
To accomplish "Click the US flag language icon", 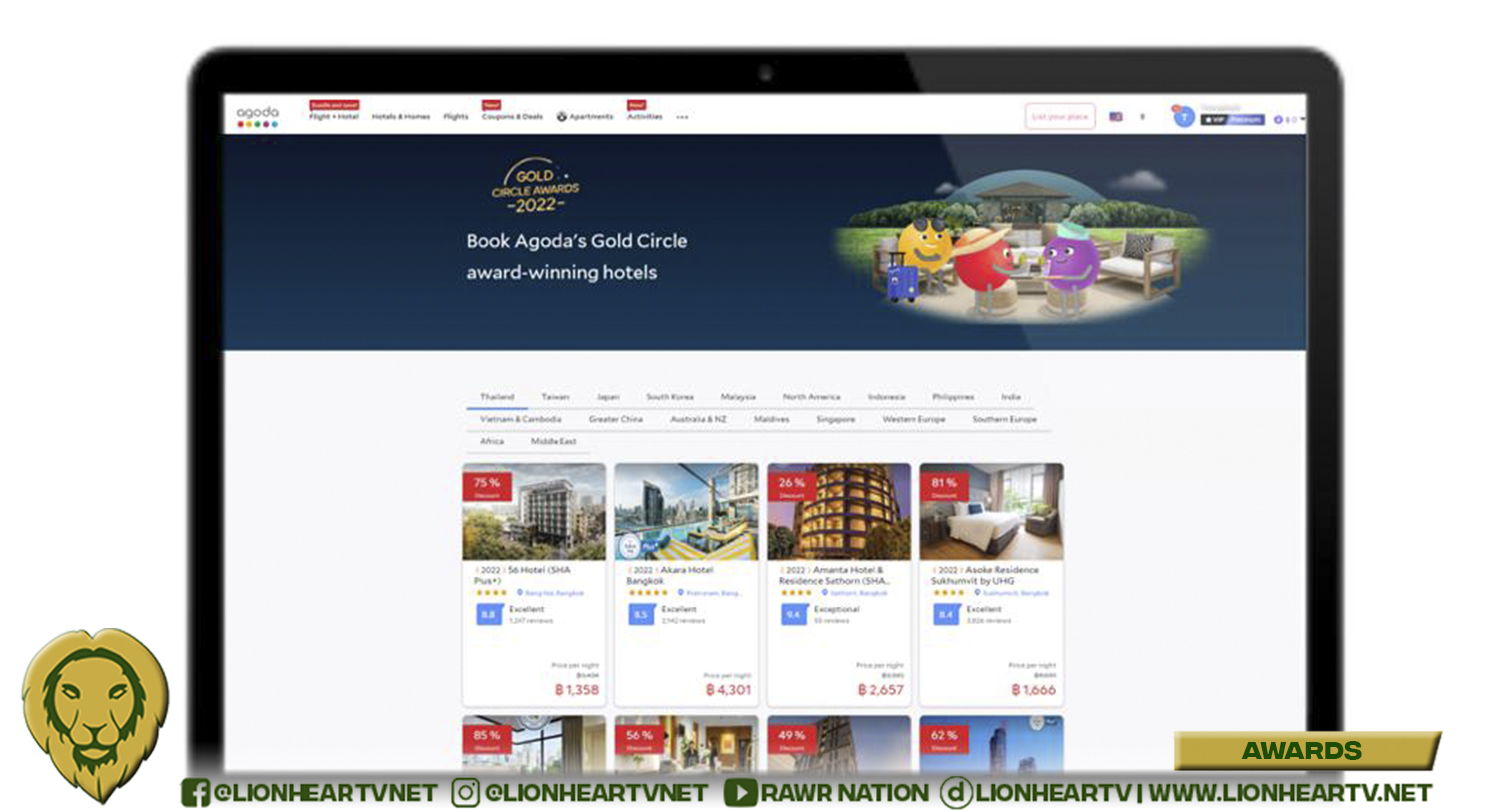I will pos(1116,117).
